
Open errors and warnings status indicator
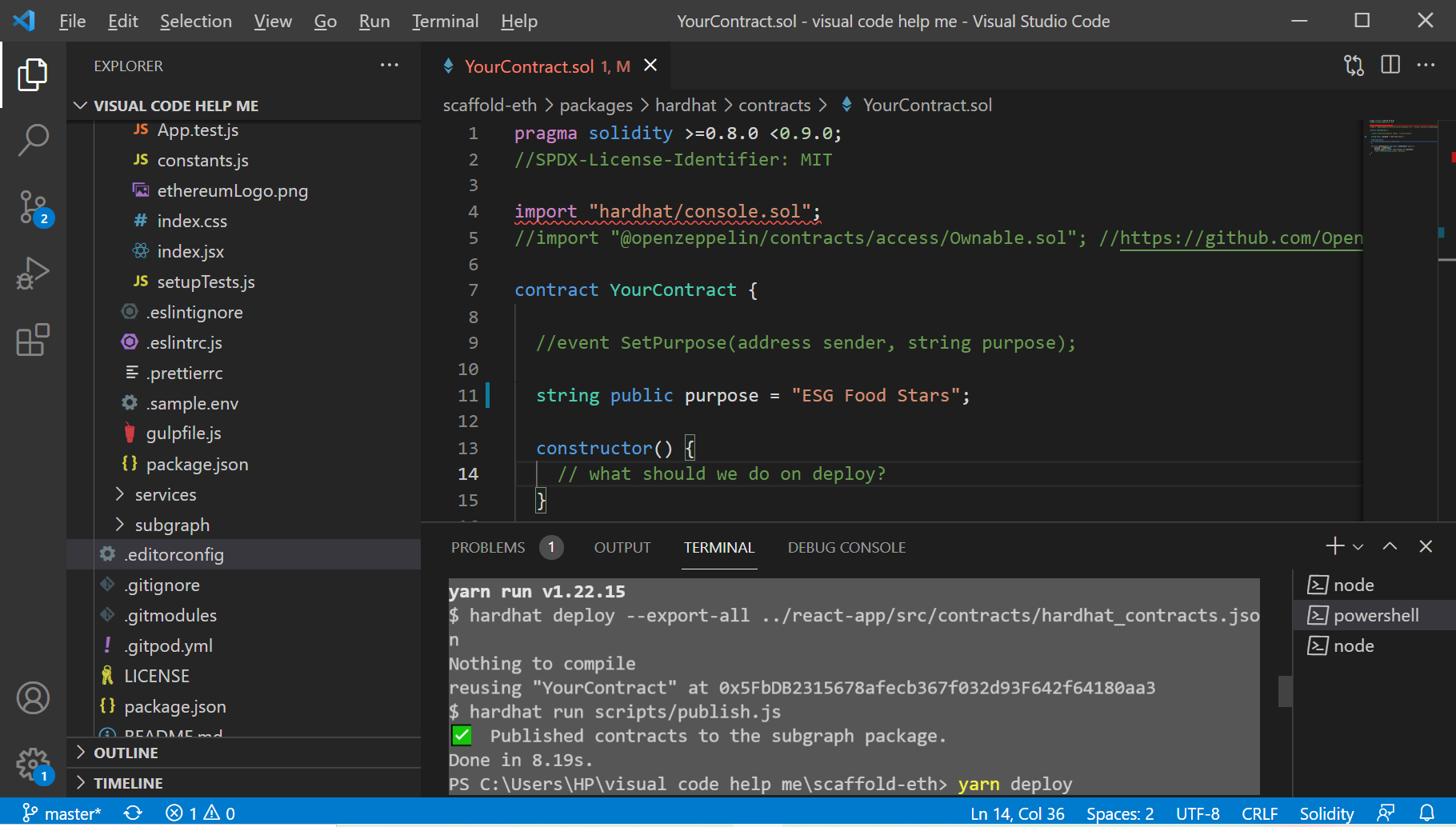pyautogui.click(x=200, y=813)
